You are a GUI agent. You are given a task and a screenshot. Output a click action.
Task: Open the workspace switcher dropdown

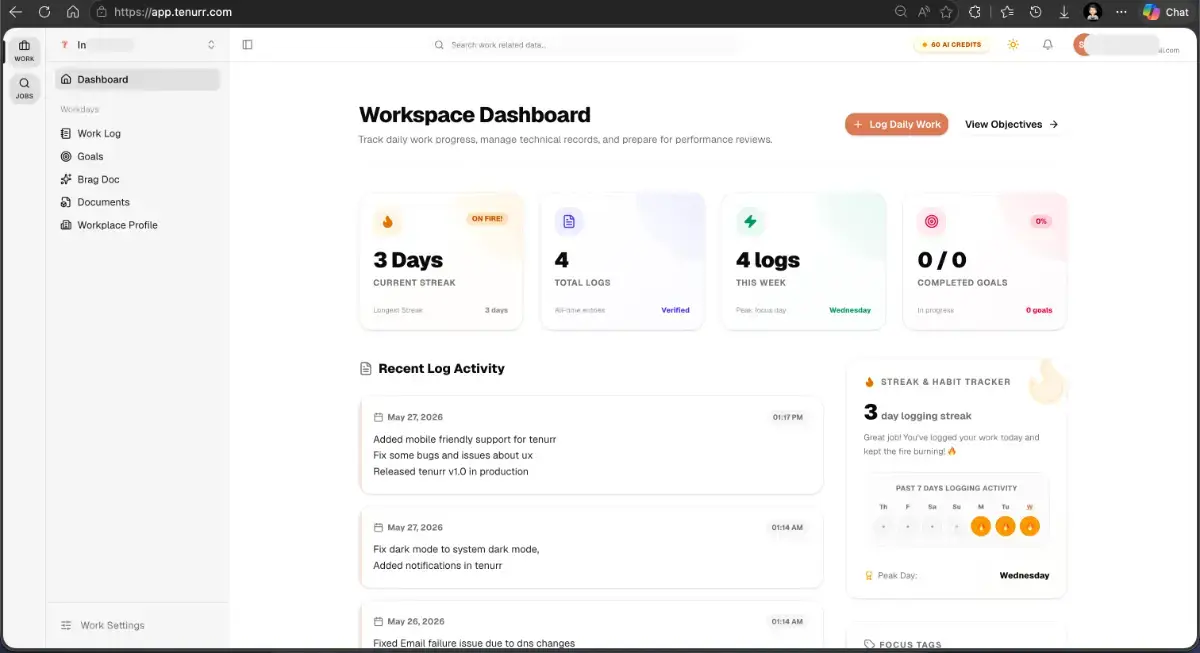coord(138,45)
